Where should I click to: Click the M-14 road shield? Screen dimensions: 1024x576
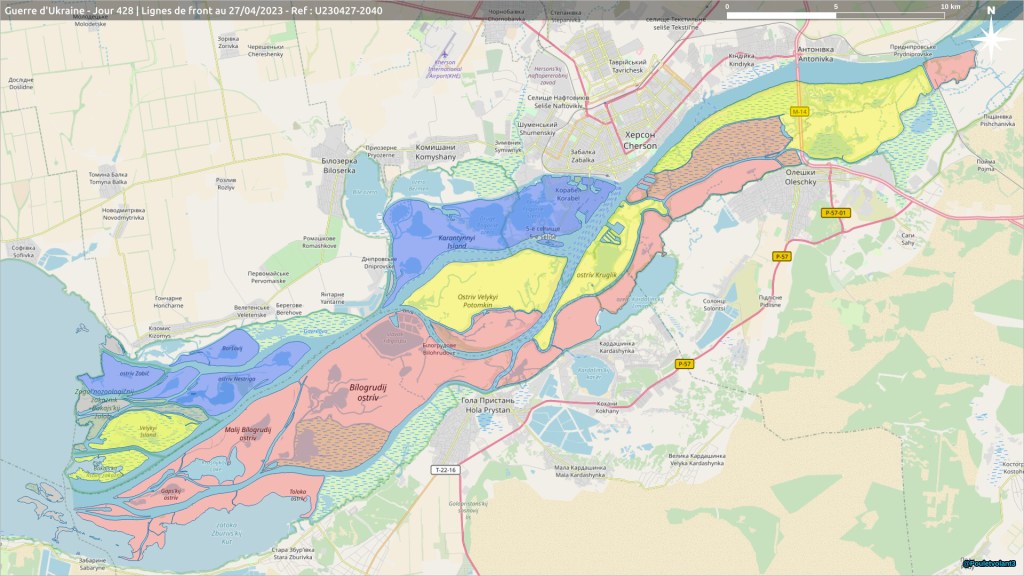[x=799, y=111]
